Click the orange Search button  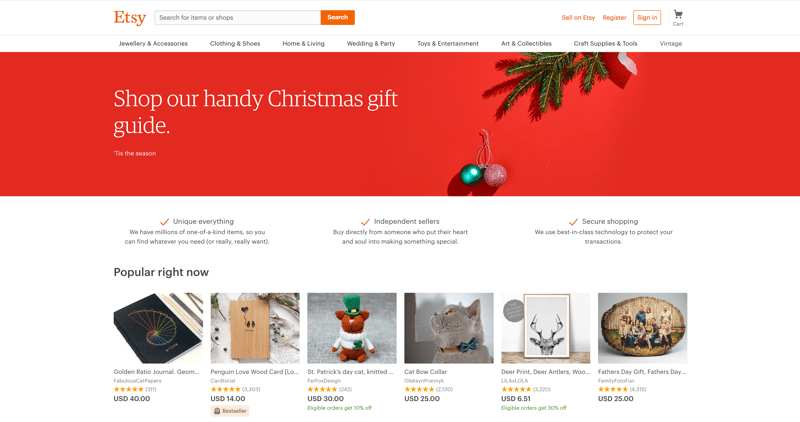[338, 17]
